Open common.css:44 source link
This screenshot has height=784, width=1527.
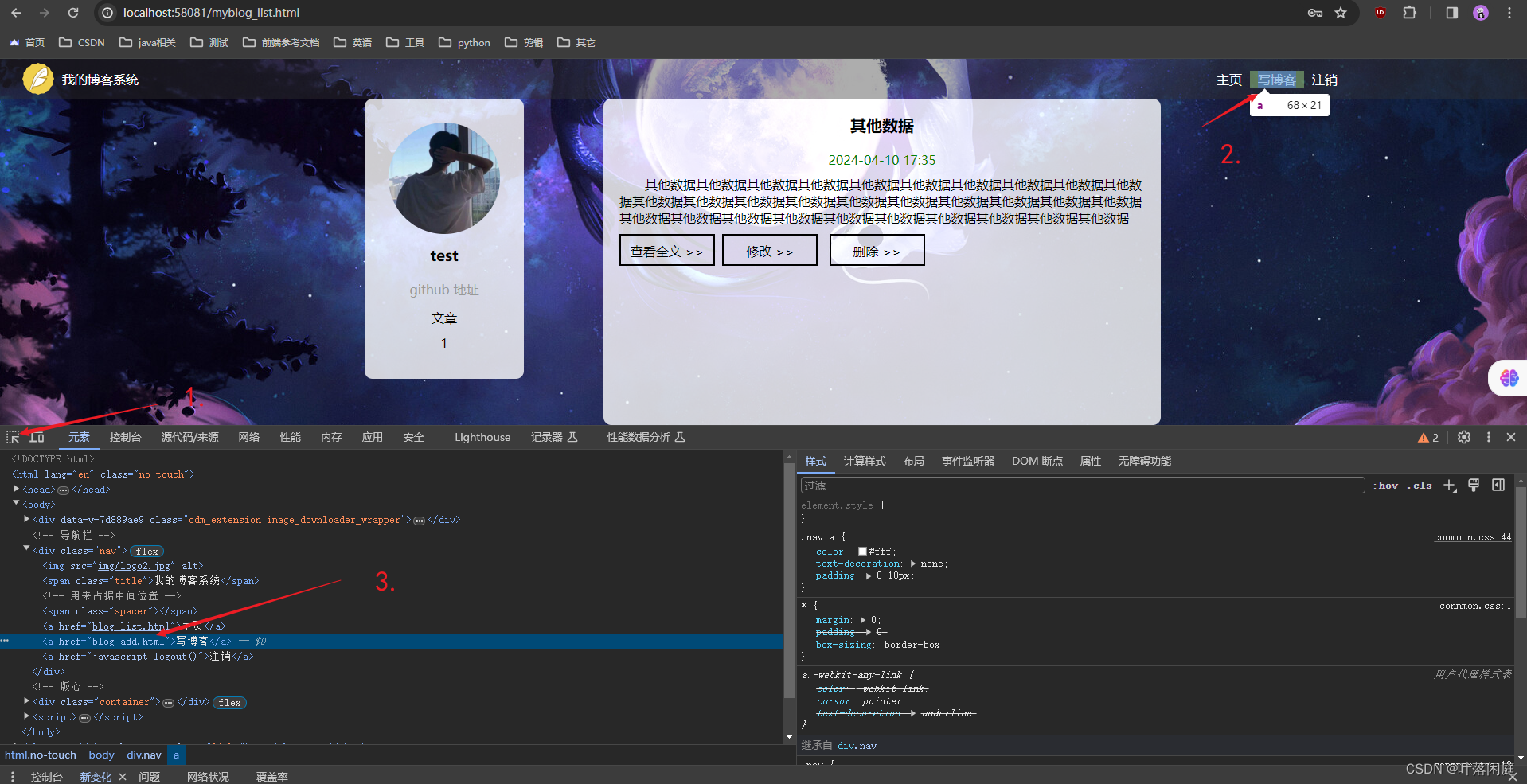[x=1472, y=537]
